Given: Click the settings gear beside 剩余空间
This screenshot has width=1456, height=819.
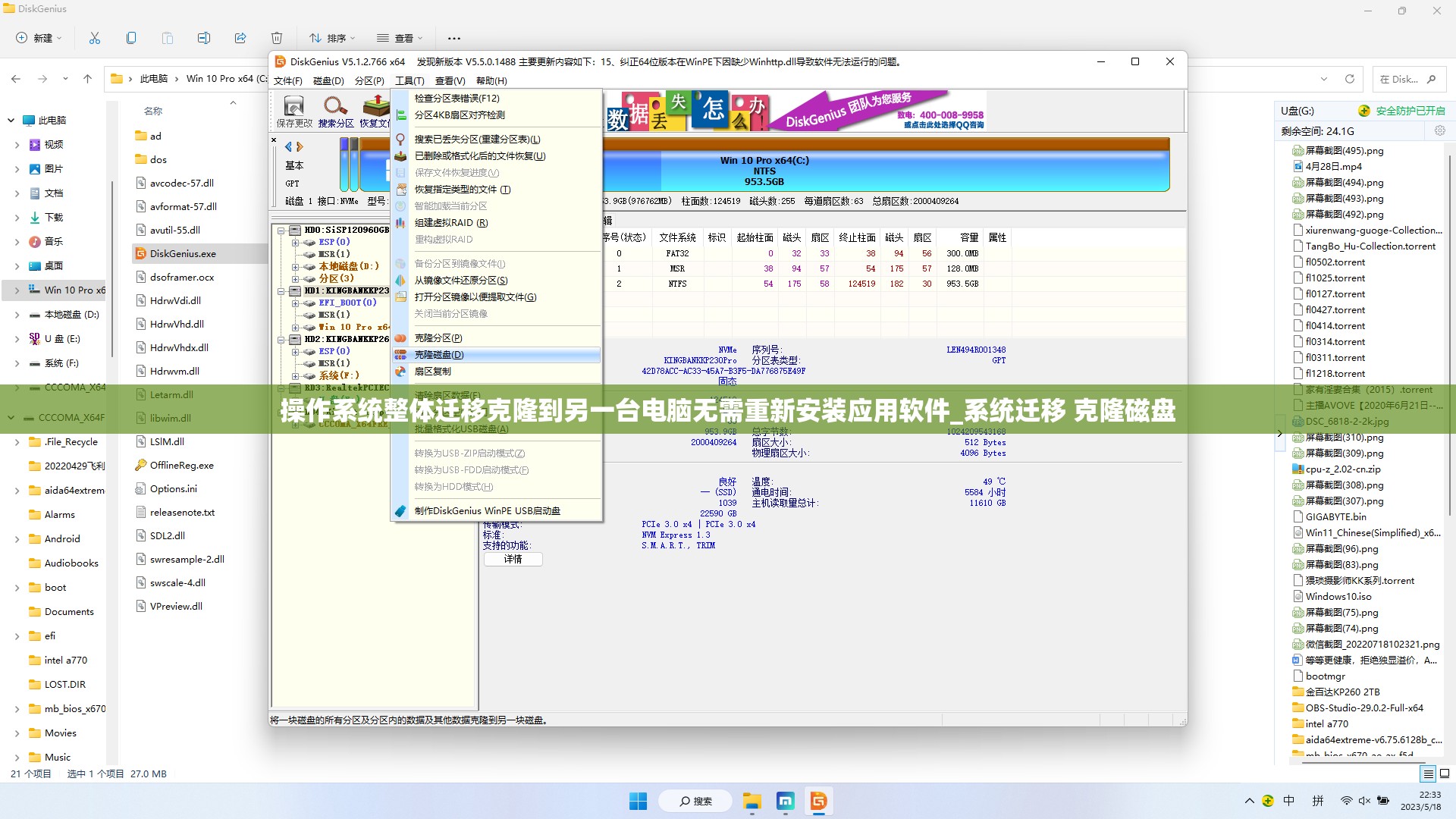Looking at the screenshot, I should pyautogui.click(x=1439, y=131).
